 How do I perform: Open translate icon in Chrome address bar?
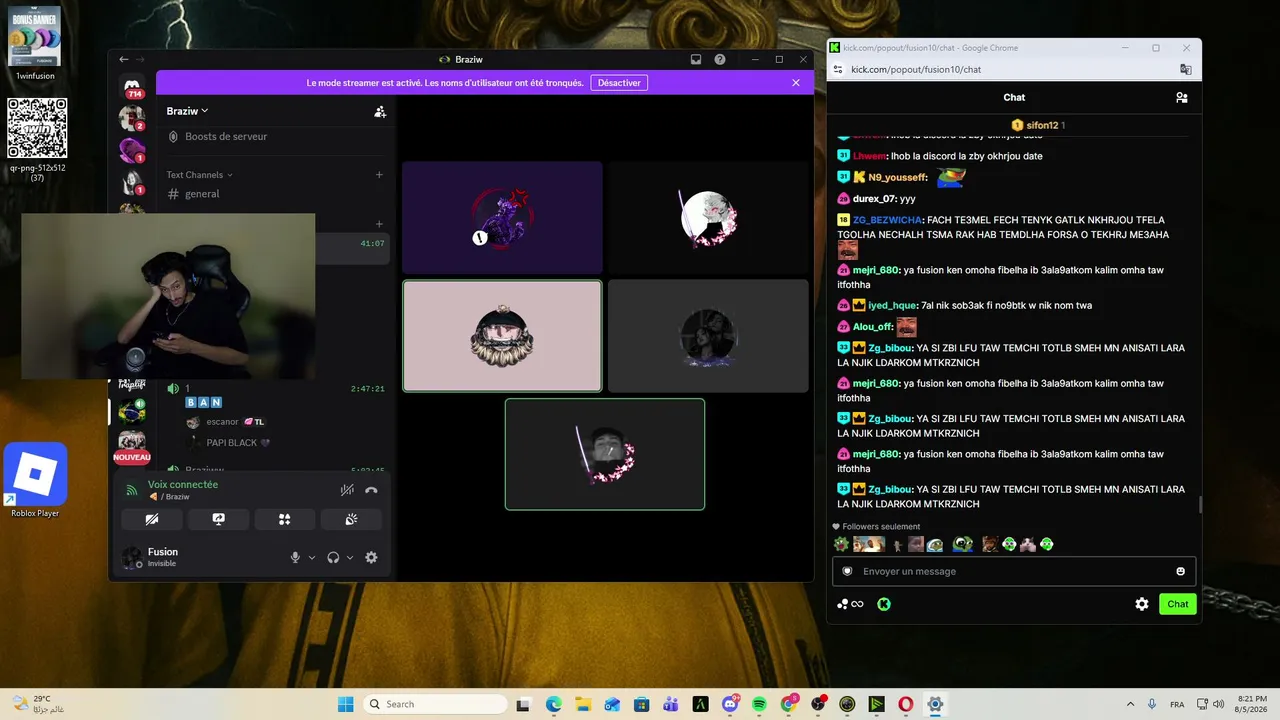pyautogui.click(x=1186, y=69)
